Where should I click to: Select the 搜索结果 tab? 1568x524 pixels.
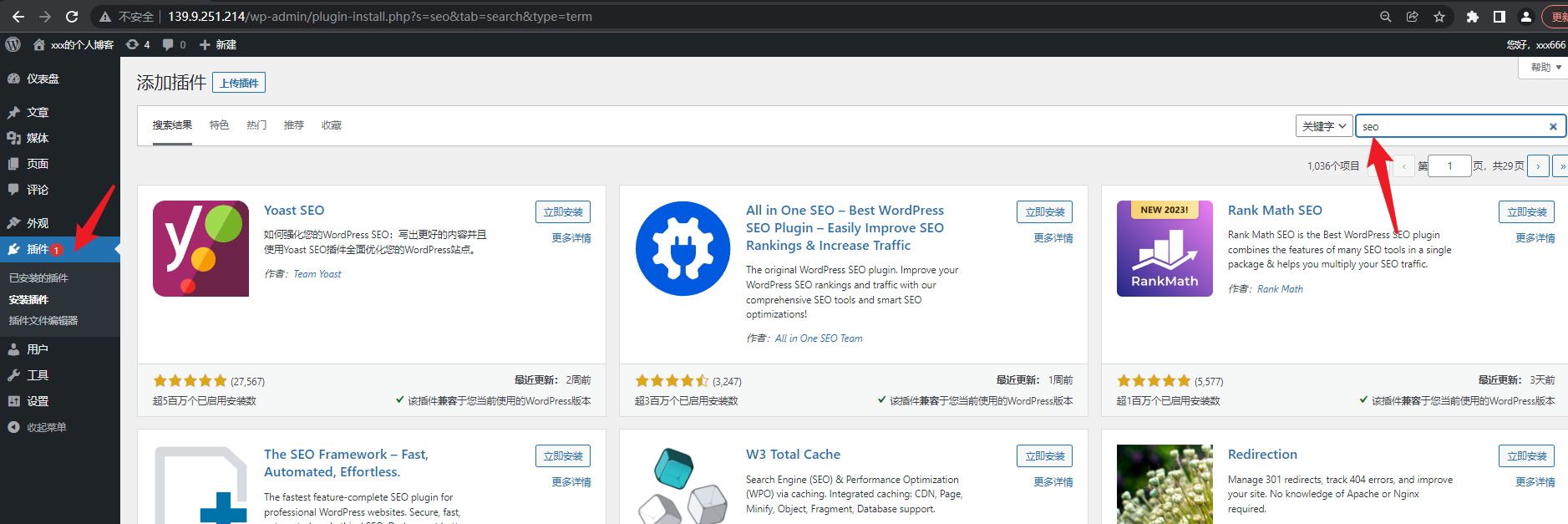[172, 125]
